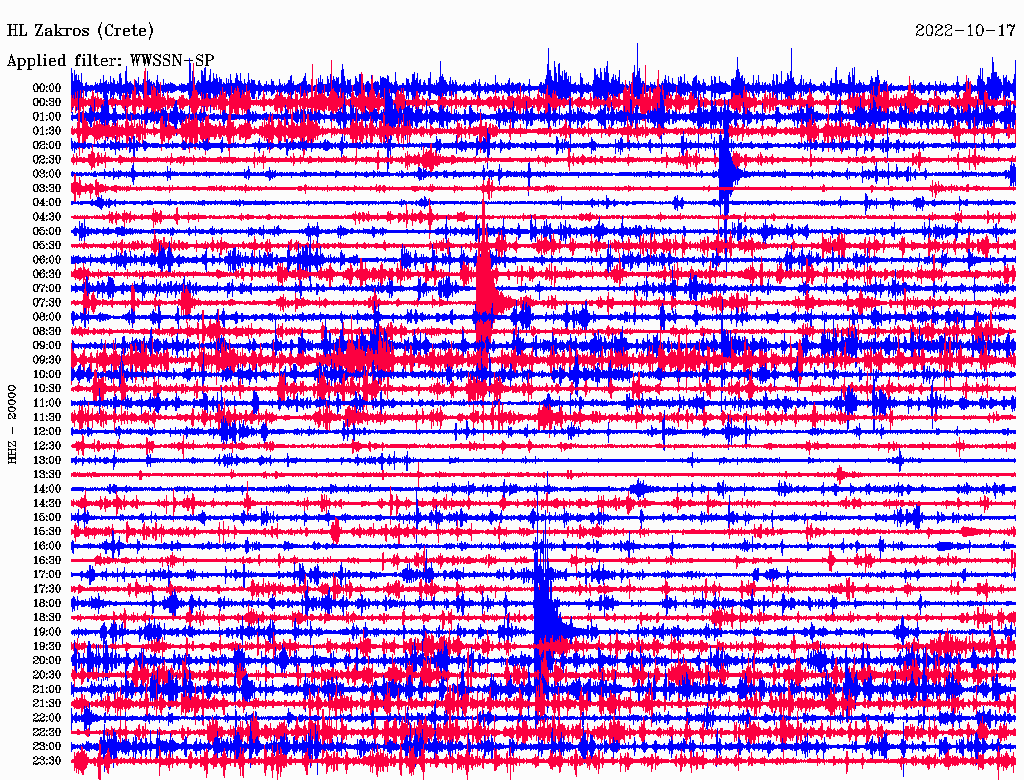The image size is (1024, 780).
Task: Select the 00:30 time label
Action: [x=47, y=103]
